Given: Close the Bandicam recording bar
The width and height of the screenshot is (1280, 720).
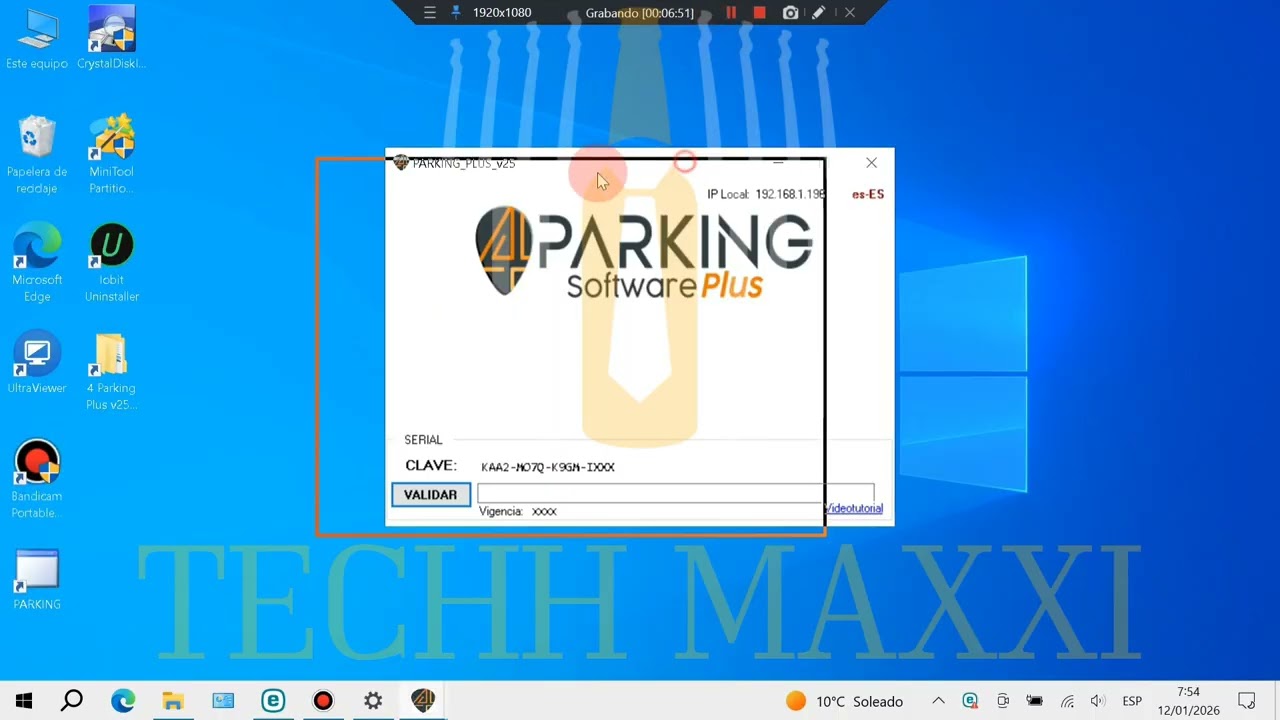Looking at the screenshot, I should pyautogui.click(x=849, y=13).
